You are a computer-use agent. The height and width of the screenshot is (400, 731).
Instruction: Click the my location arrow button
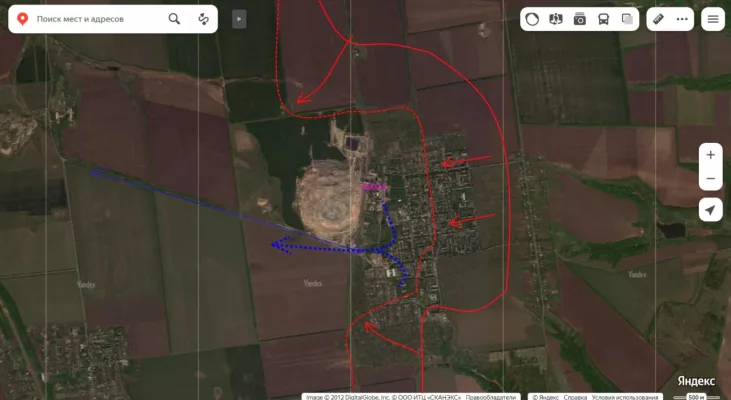[710, 210]
